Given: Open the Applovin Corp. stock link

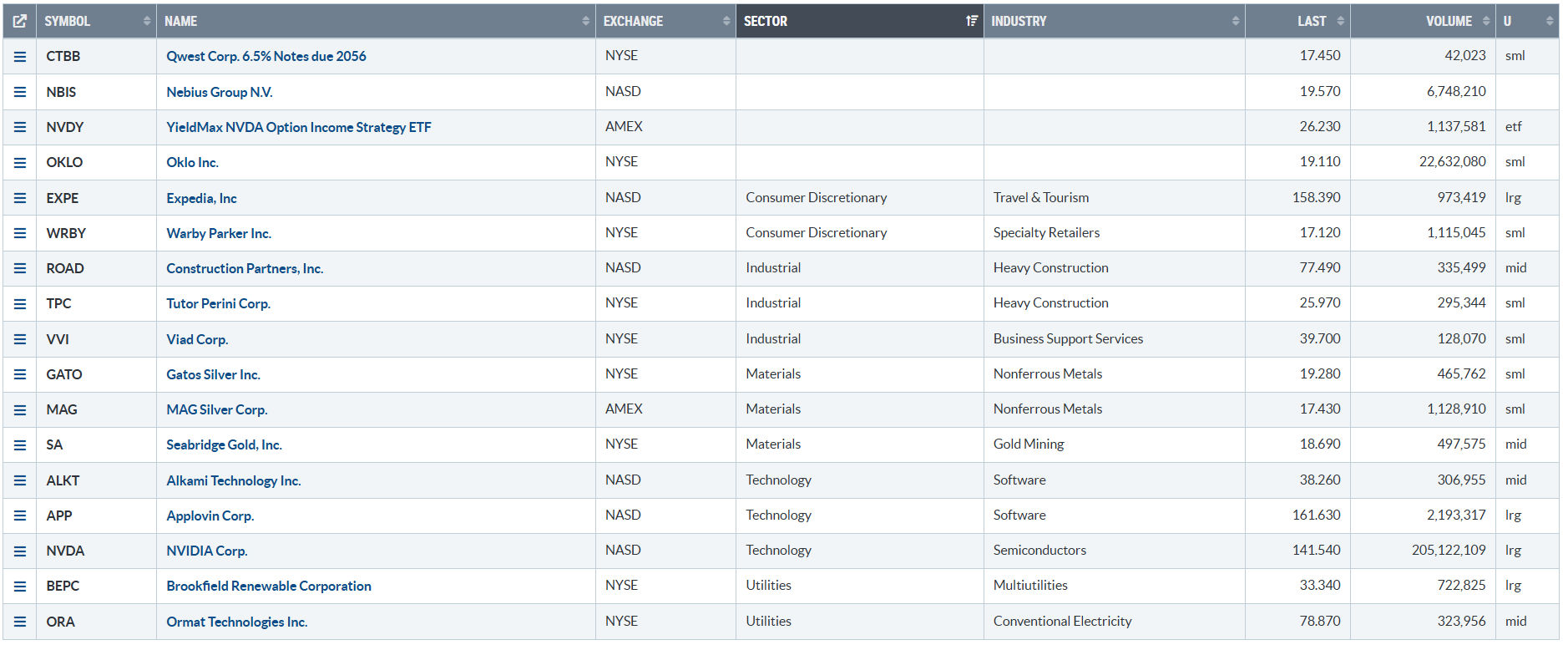Looking at the screenshot, I should [x=210, y=516].
